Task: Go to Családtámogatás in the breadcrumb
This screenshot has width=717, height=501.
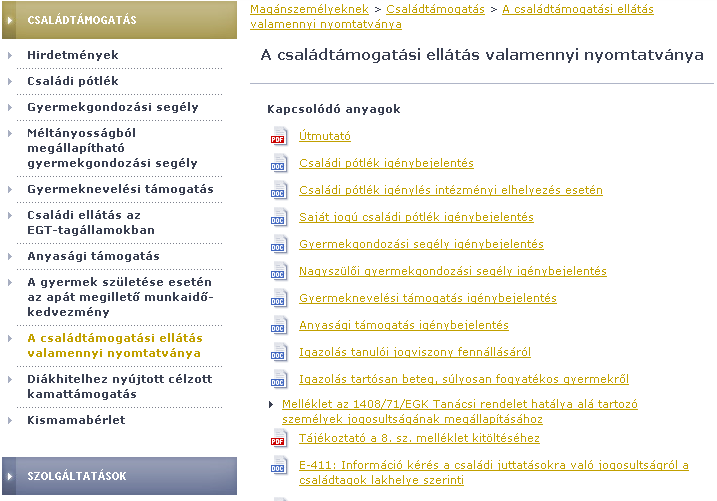Action: (435, 9)
